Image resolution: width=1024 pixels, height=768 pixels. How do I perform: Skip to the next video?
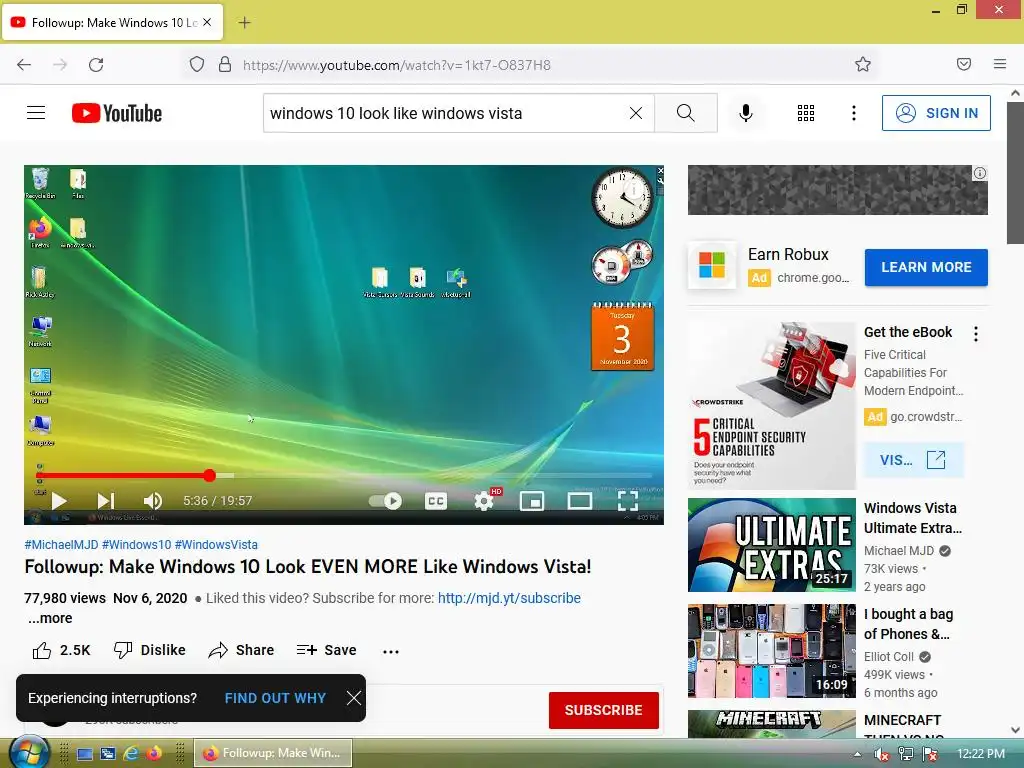pos(105,501)
